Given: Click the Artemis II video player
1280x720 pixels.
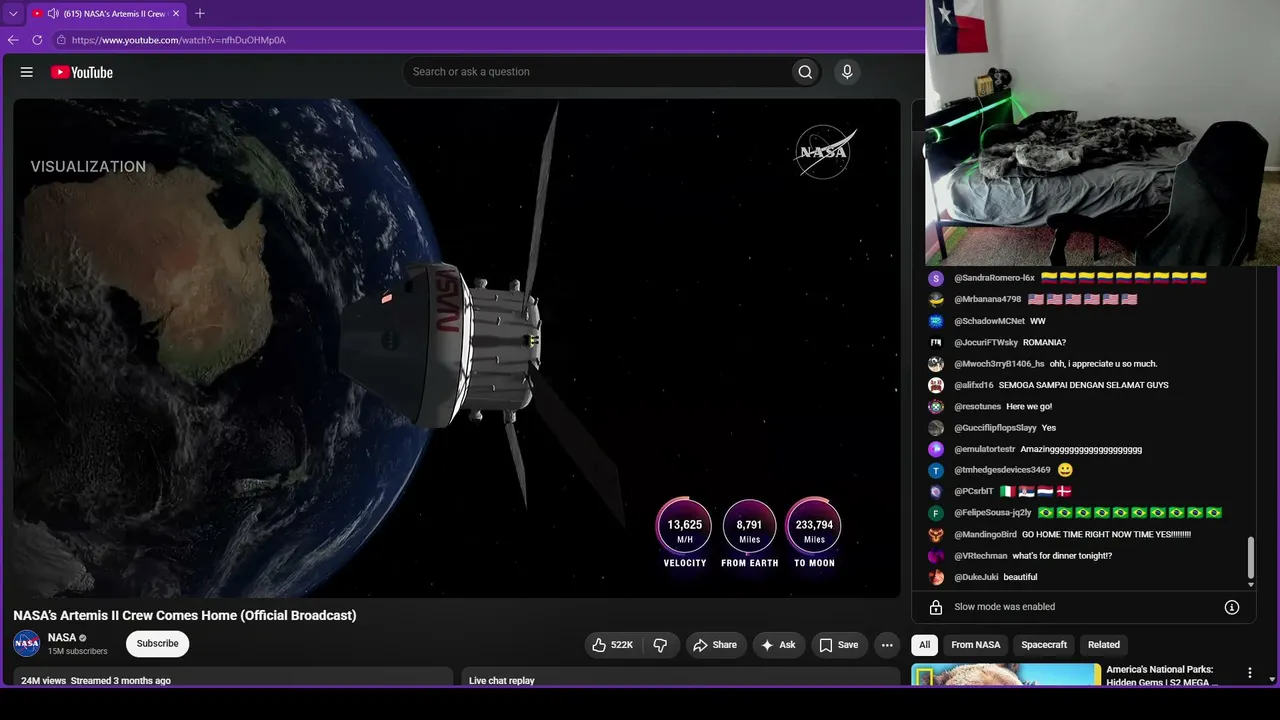Looking at the screenshot, I should click(x=457, y=348).
